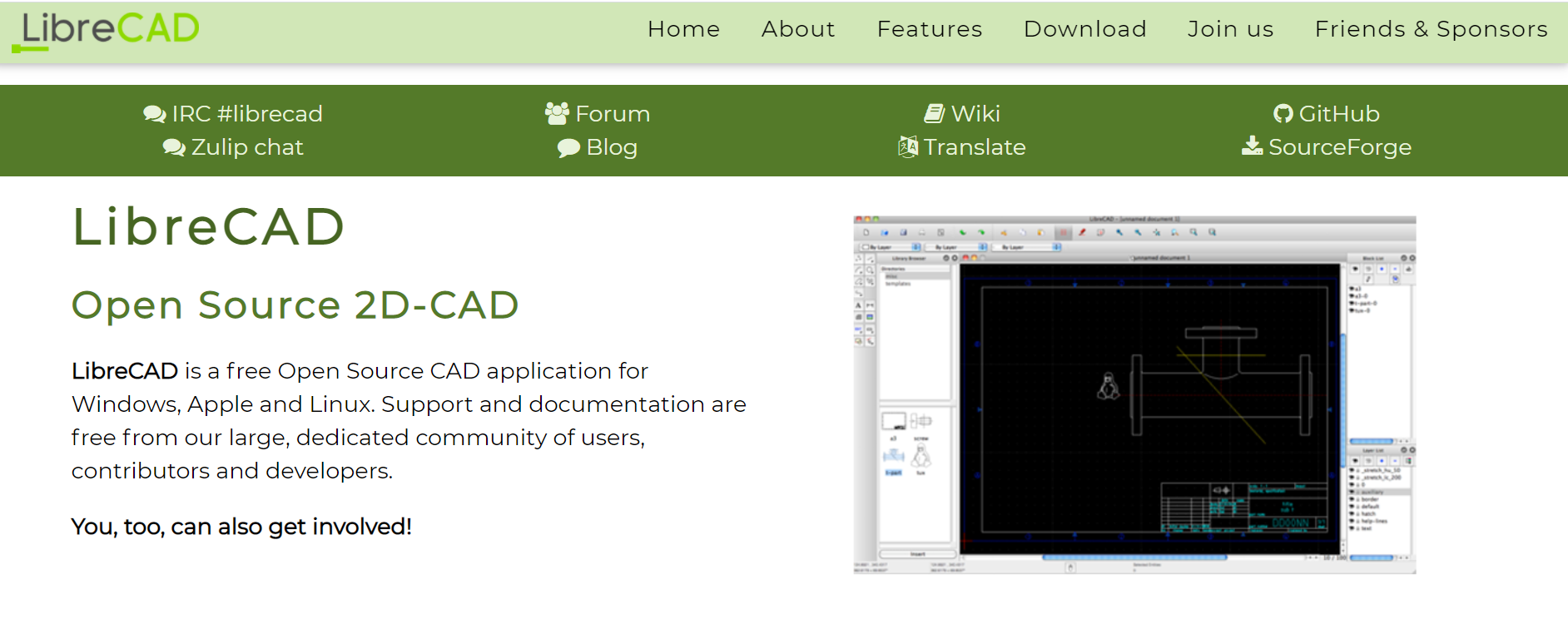Open the Zulip chat link
This screenshot has height=634, width=1568.
pyautogui.click(x=247, y=147)
